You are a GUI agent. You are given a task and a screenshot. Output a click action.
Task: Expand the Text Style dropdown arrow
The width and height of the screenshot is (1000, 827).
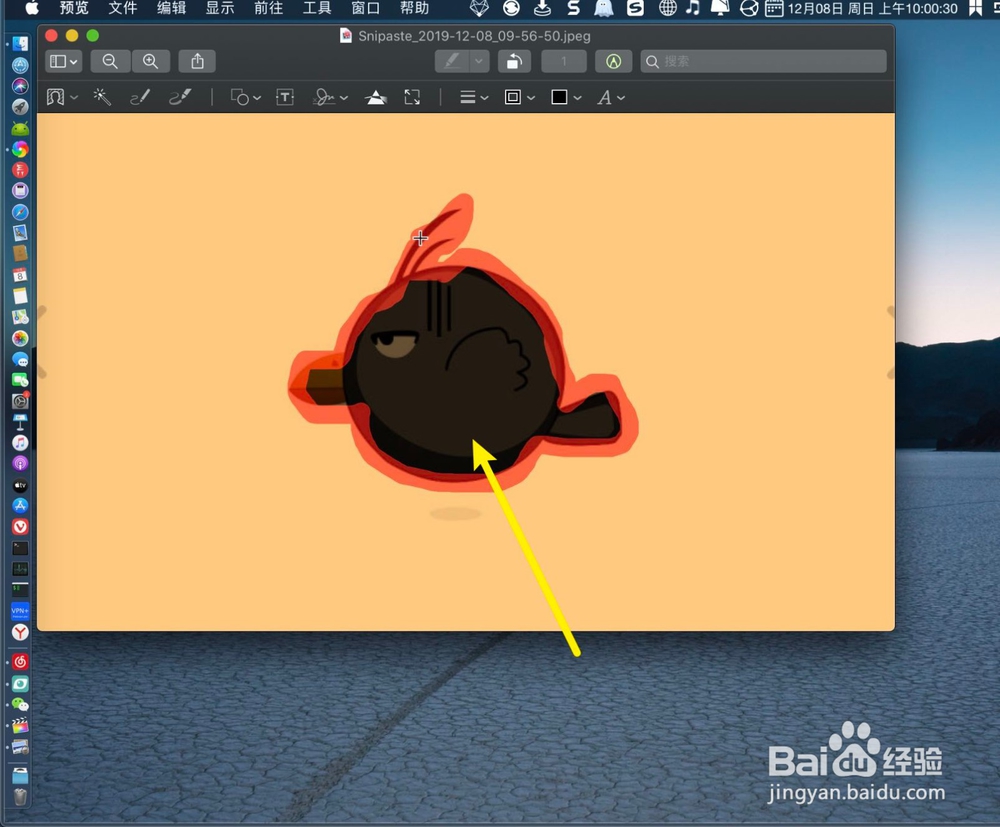tap(621, 98)
